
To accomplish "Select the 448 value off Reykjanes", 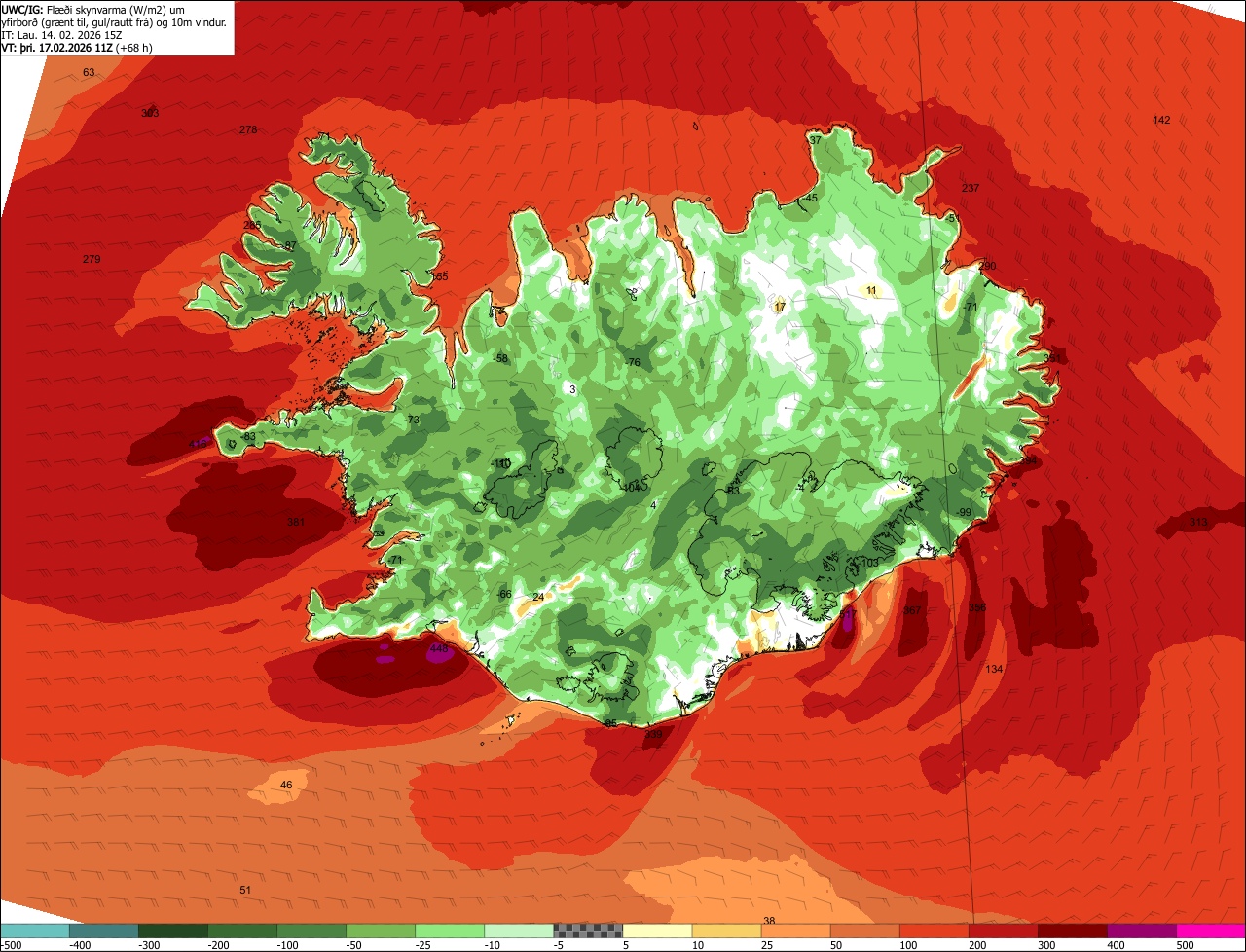I will [x=439, y=648].
